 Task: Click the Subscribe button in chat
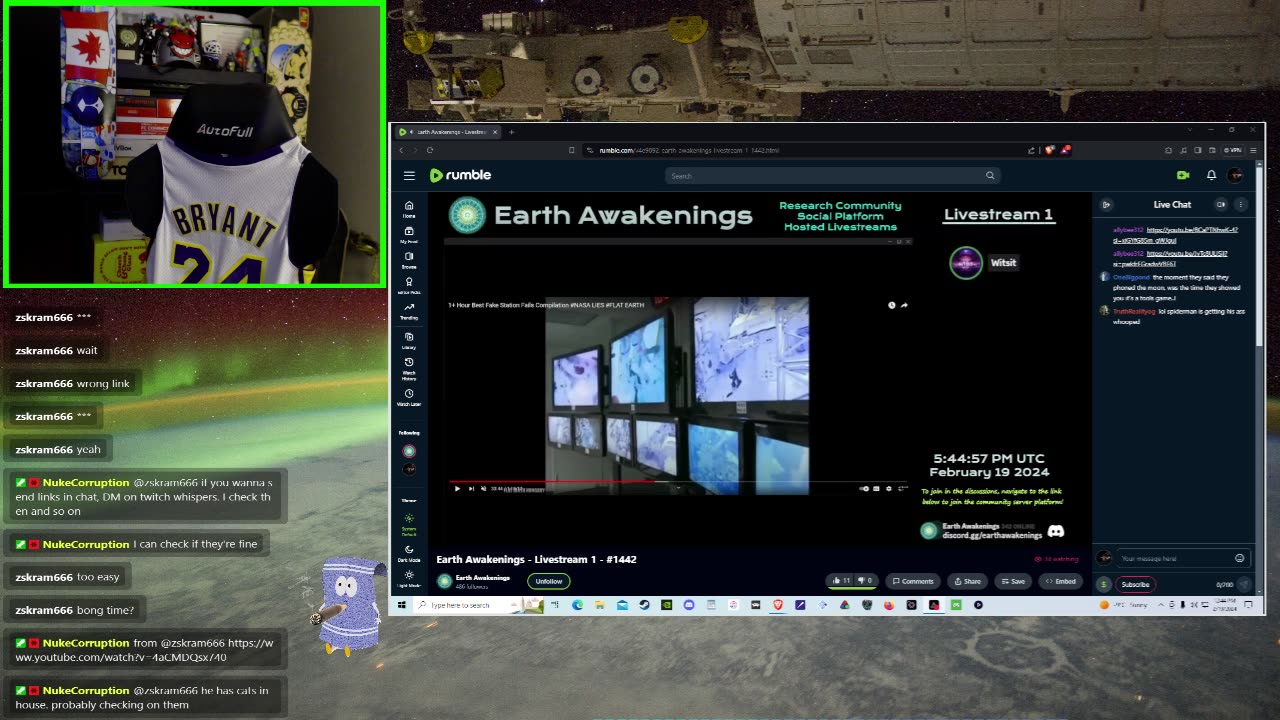[x=1135, y=584]
